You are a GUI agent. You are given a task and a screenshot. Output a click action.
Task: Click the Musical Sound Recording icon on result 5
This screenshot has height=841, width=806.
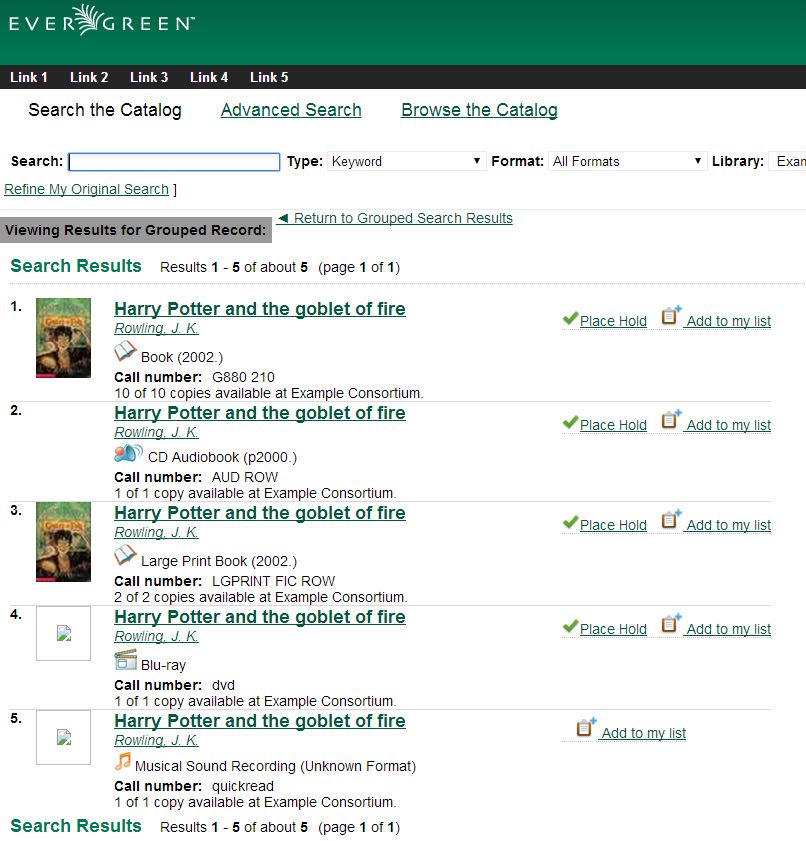[x=125, y=762]
